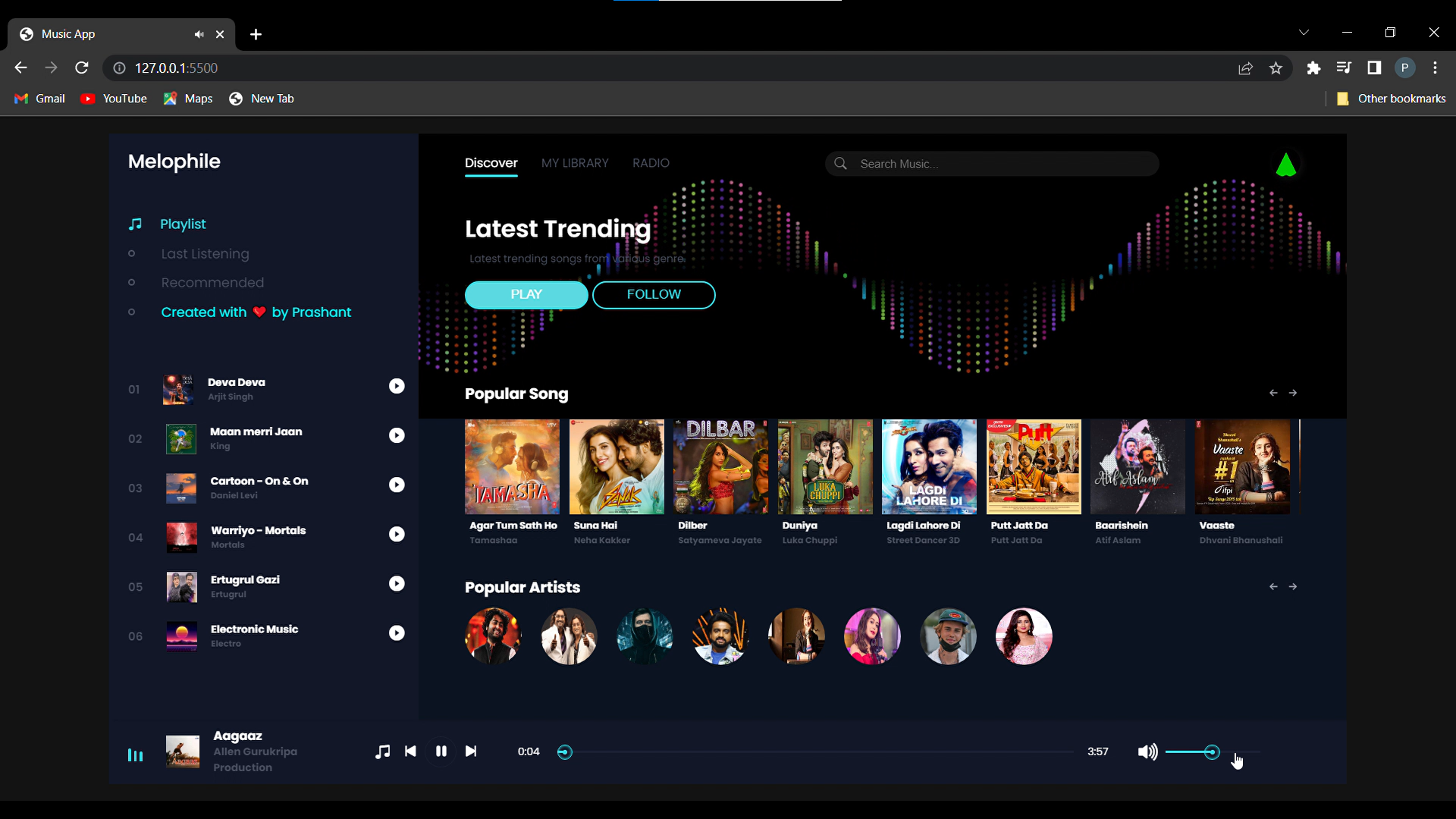This screenshot has width=1456, height=819.
Task: Click the share icon in the address bar
Action: [x=1245, y=67]
